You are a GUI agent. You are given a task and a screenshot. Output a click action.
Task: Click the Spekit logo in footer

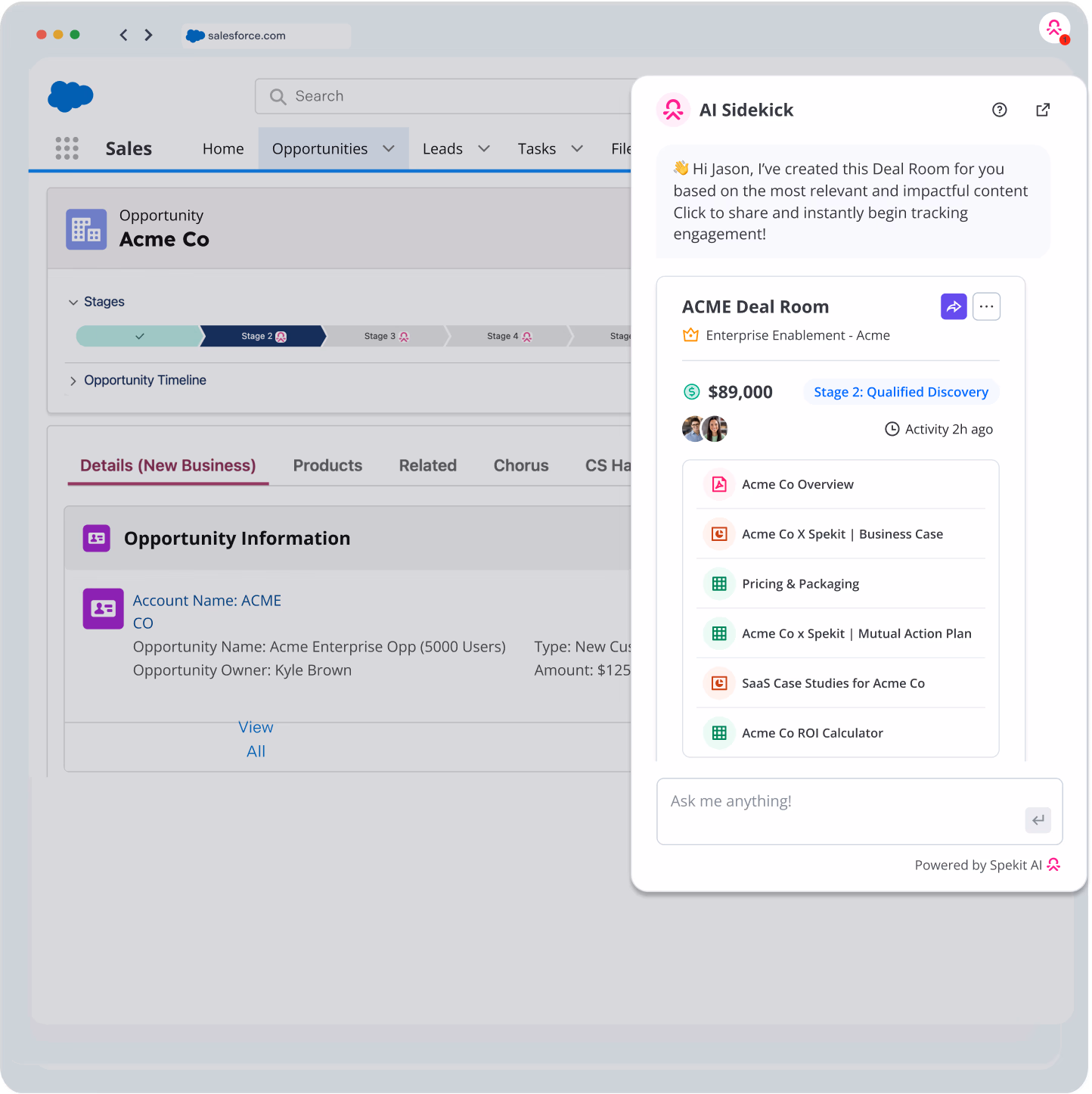click(x=1053, y=865)
